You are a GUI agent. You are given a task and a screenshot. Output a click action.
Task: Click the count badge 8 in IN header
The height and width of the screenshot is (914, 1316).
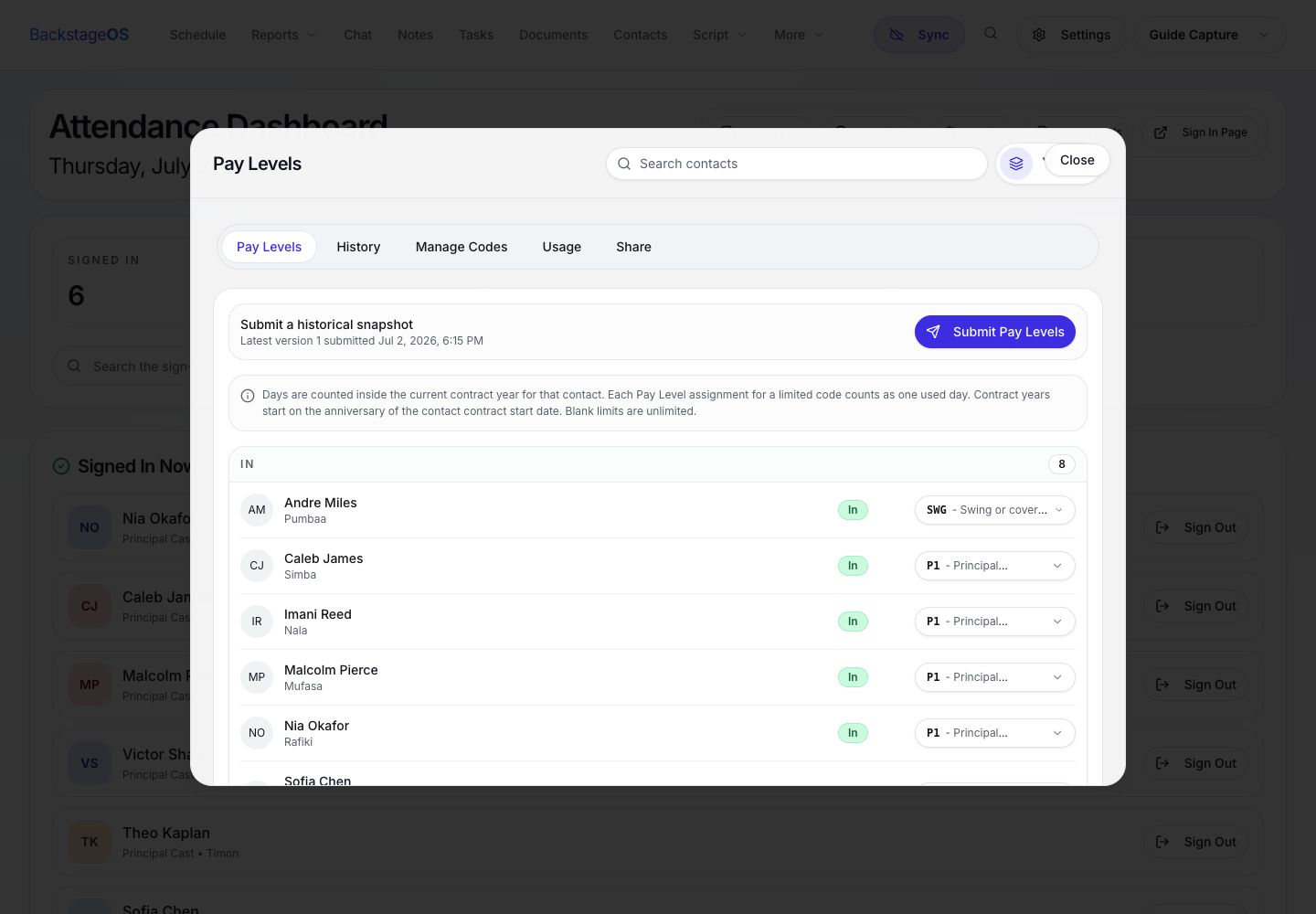(x=1062, y=464)
